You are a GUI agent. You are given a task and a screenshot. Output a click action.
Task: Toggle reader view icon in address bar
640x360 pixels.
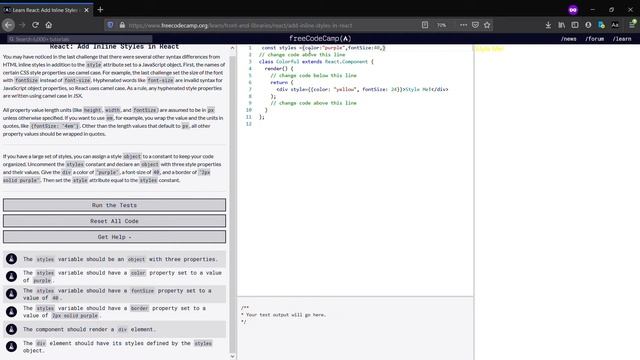425,25
